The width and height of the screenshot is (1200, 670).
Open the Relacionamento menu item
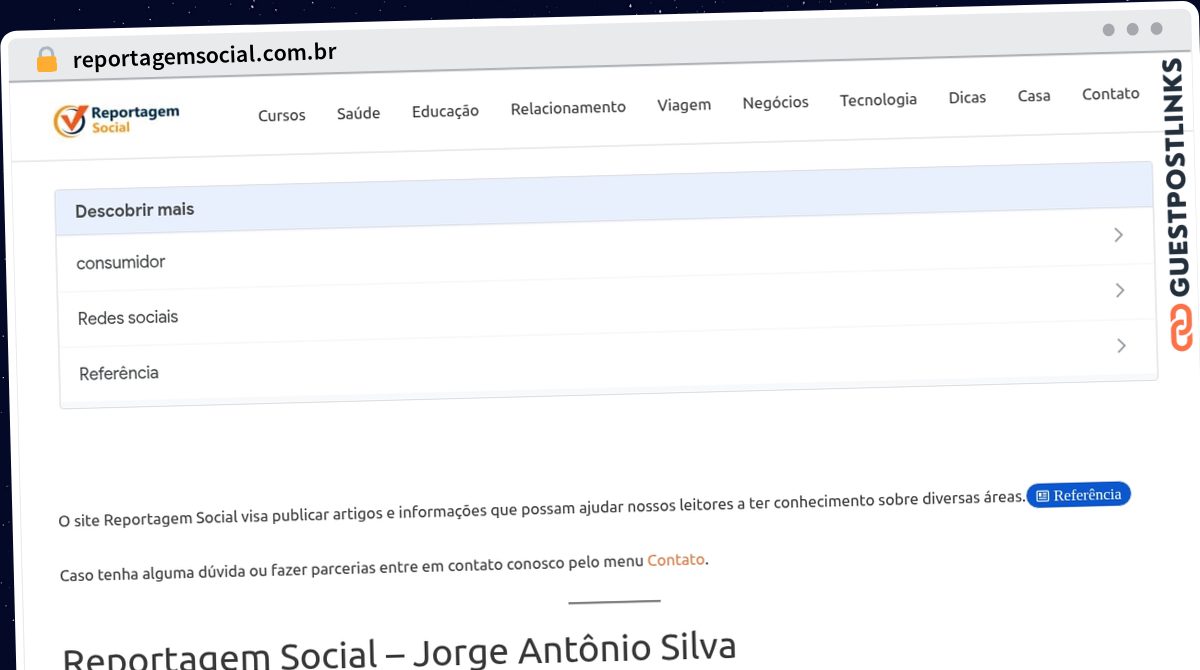point(568,108)
